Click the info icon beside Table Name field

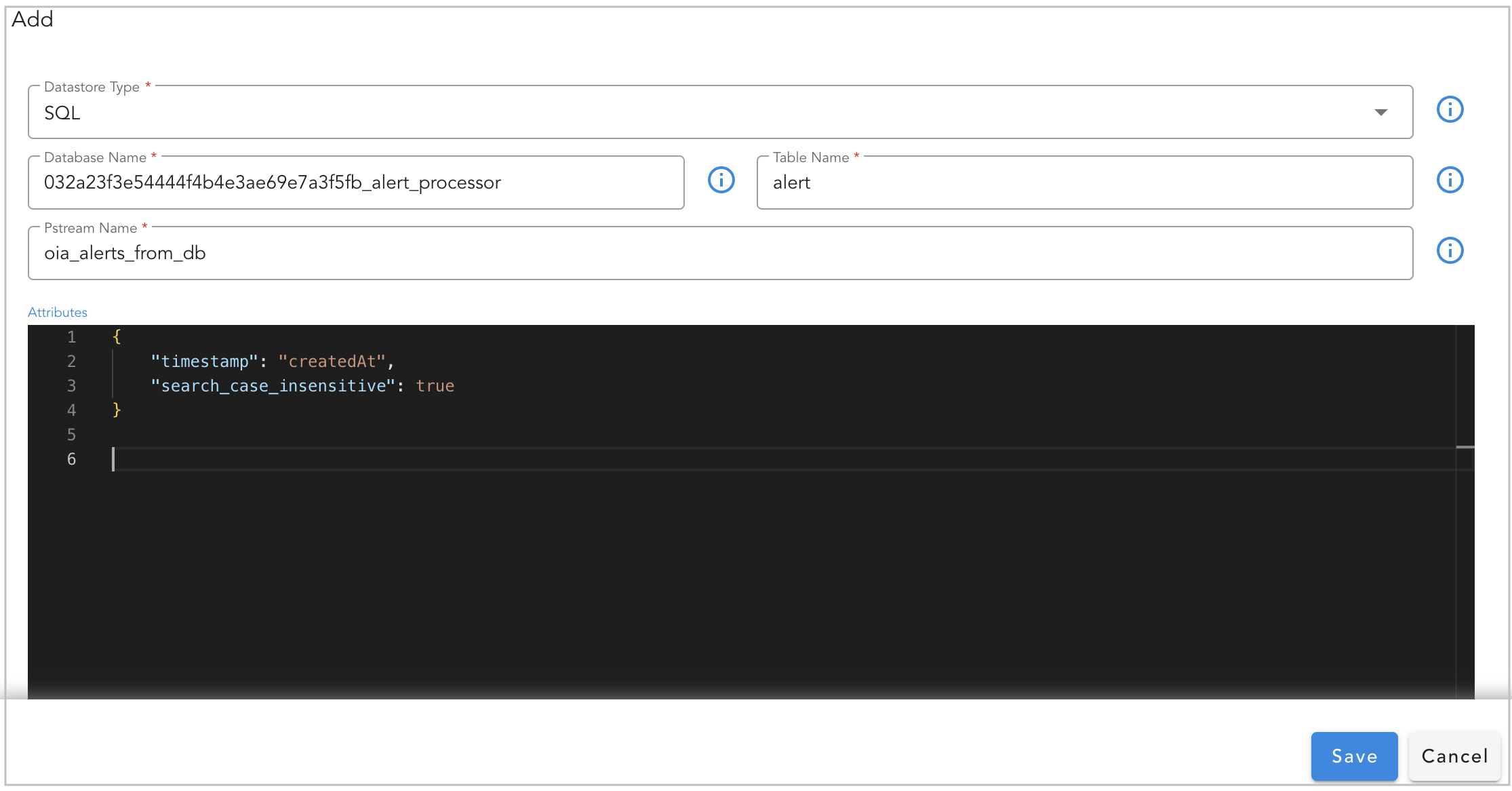coord(1450,180)
